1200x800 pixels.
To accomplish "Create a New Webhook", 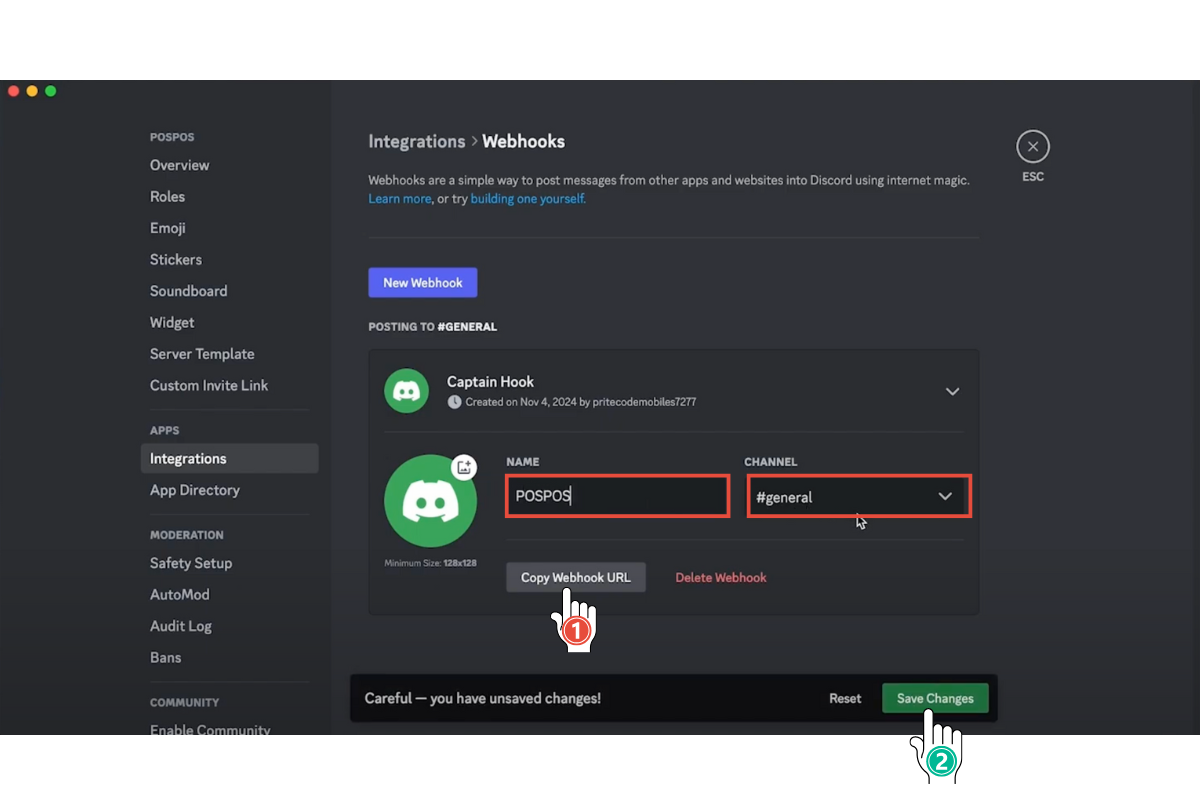I will click(422, 283).
